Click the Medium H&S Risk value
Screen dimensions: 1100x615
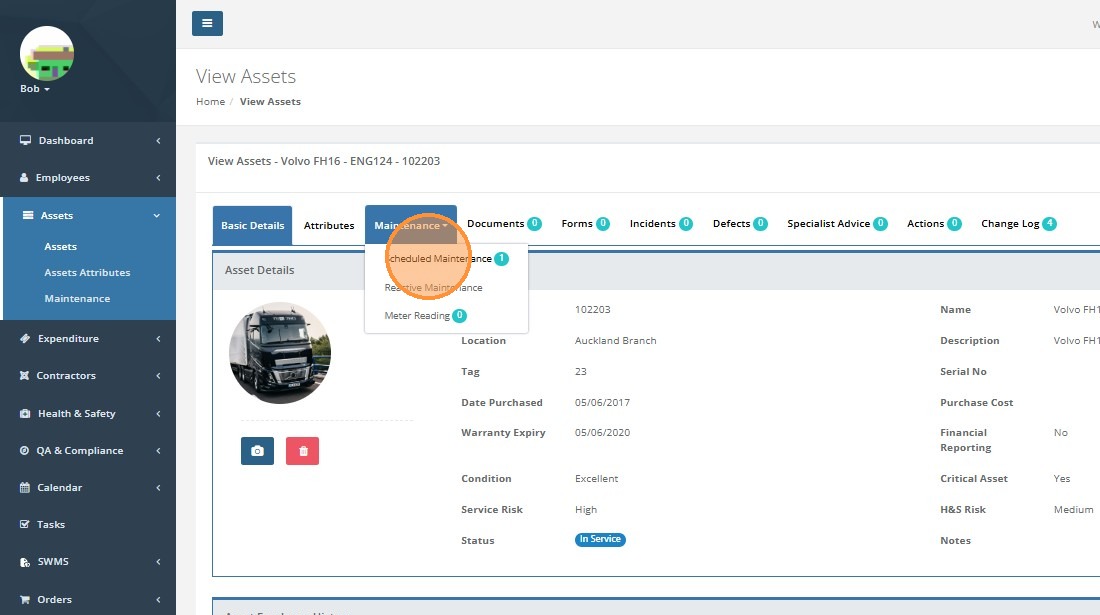(x=1073, y=510)
